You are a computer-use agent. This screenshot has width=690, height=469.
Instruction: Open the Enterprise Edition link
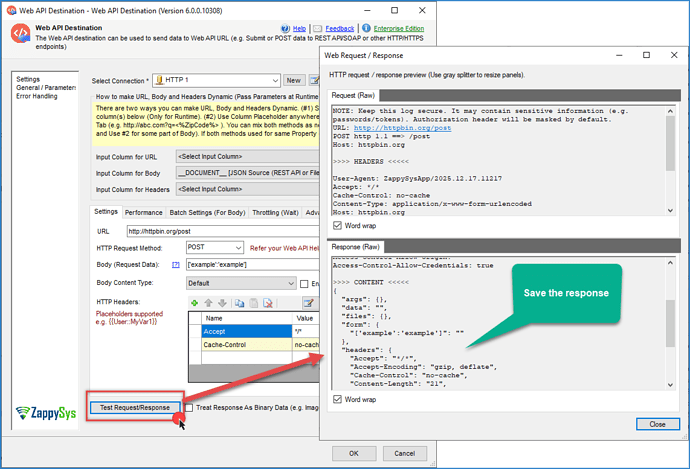tap(399, 29)
